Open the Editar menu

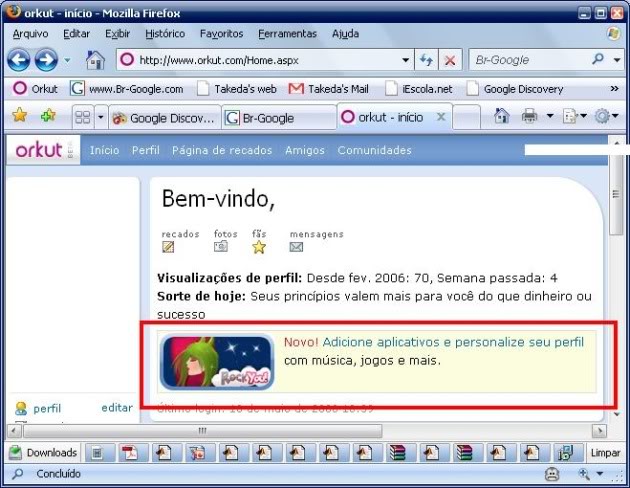tap(76, 34)
